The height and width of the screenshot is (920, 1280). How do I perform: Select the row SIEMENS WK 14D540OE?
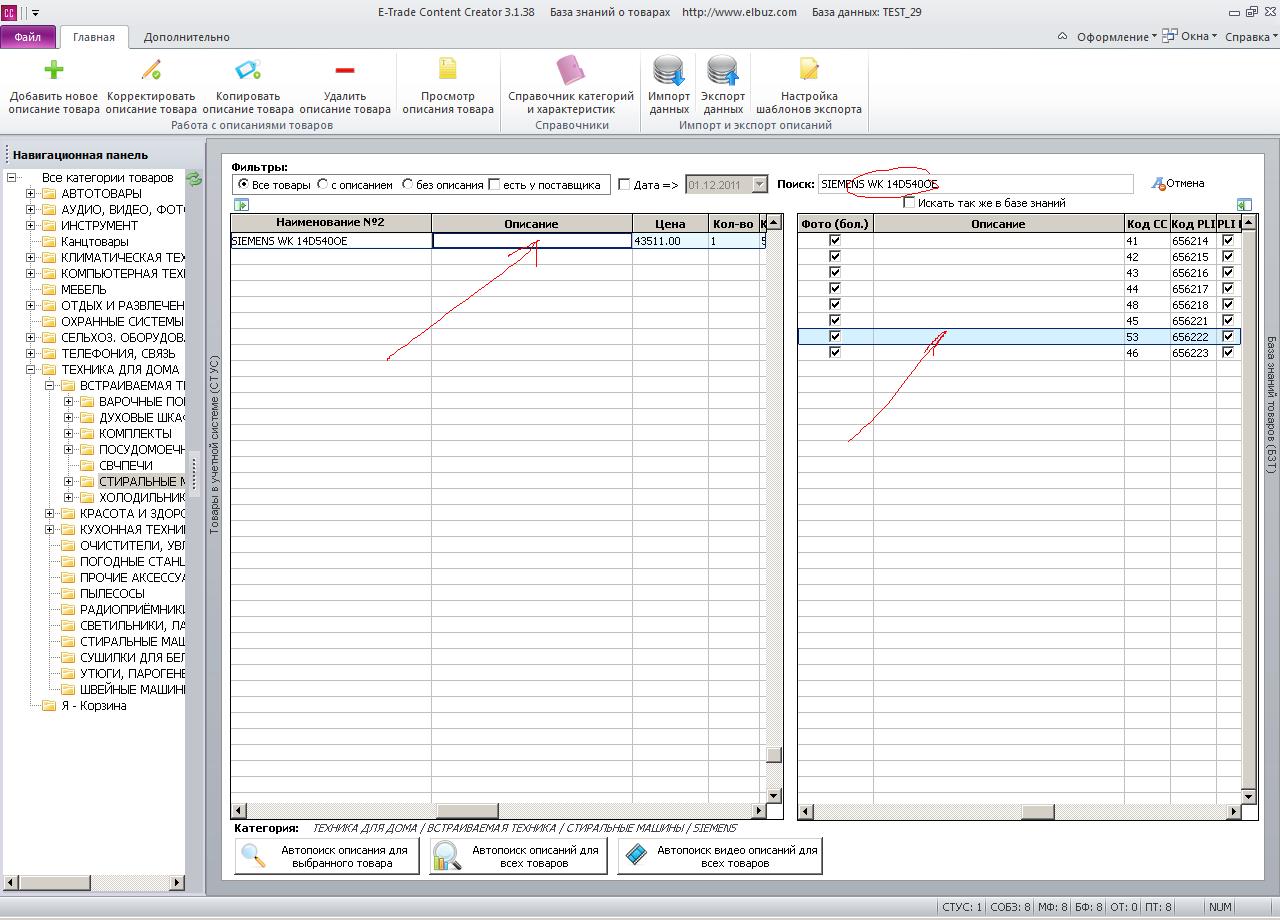[x=498, y=241]
